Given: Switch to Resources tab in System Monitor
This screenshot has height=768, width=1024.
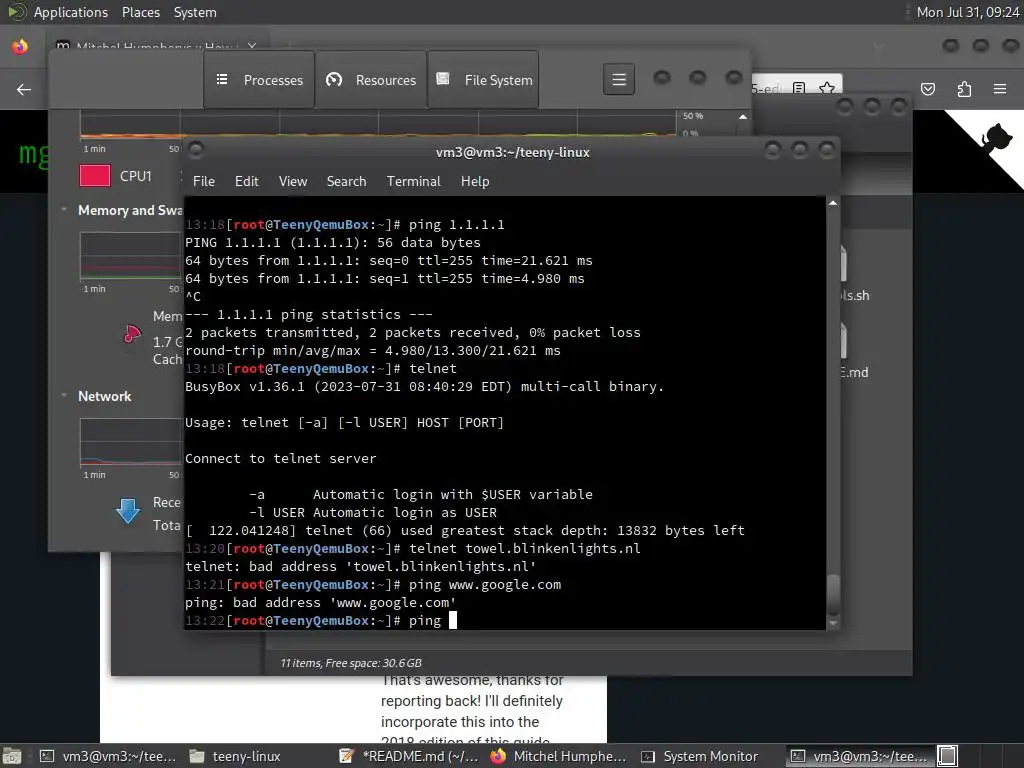Looking at the screenshot, I should [x=371, y=80].
